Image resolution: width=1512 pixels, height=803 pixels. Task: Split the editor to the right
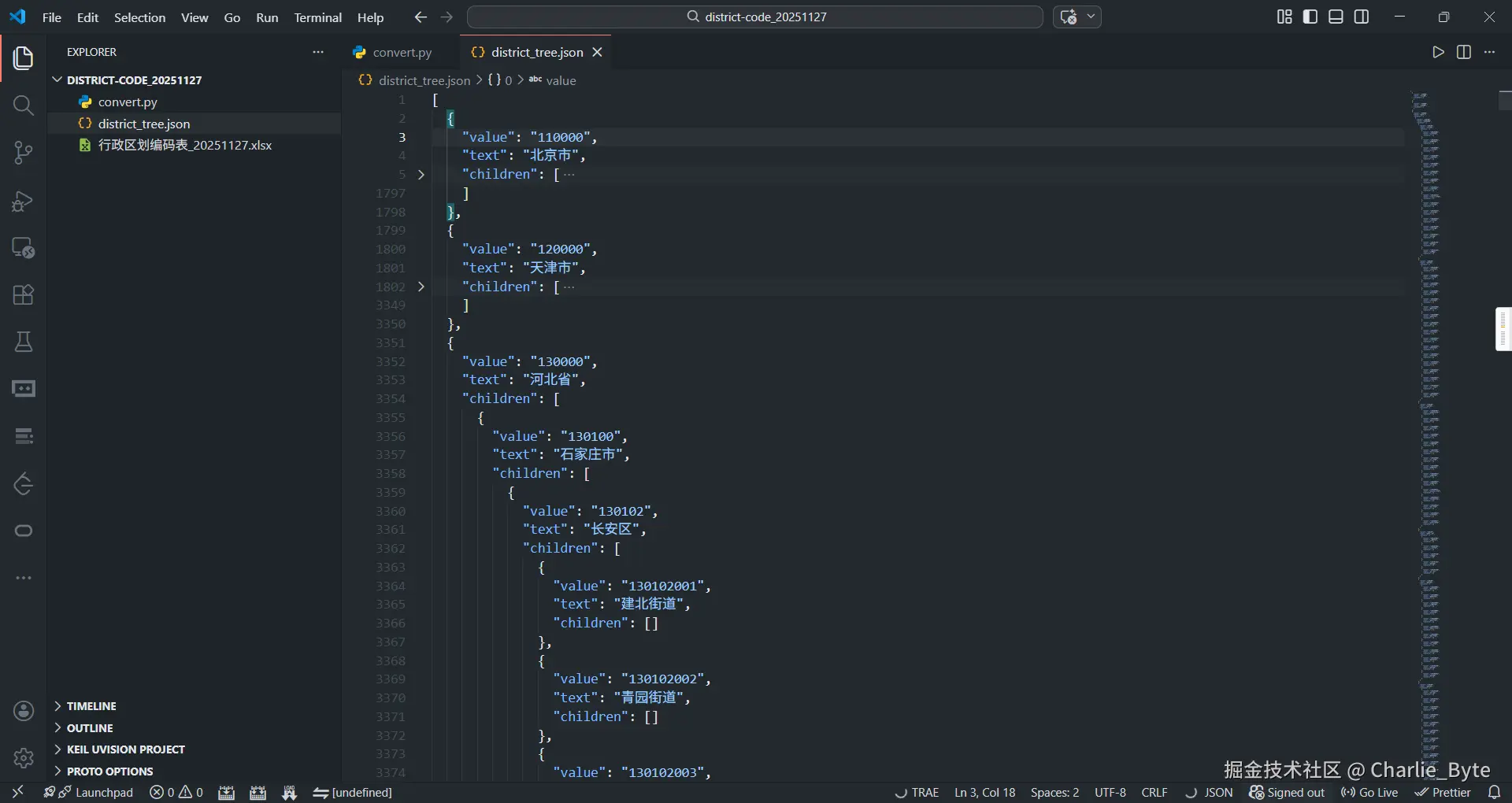(x=1464, y=52)
